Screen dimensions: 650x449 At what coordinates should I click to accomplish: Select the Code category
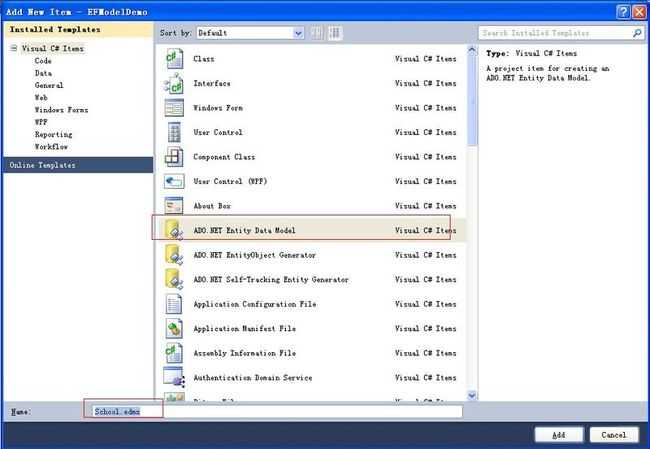43,61
